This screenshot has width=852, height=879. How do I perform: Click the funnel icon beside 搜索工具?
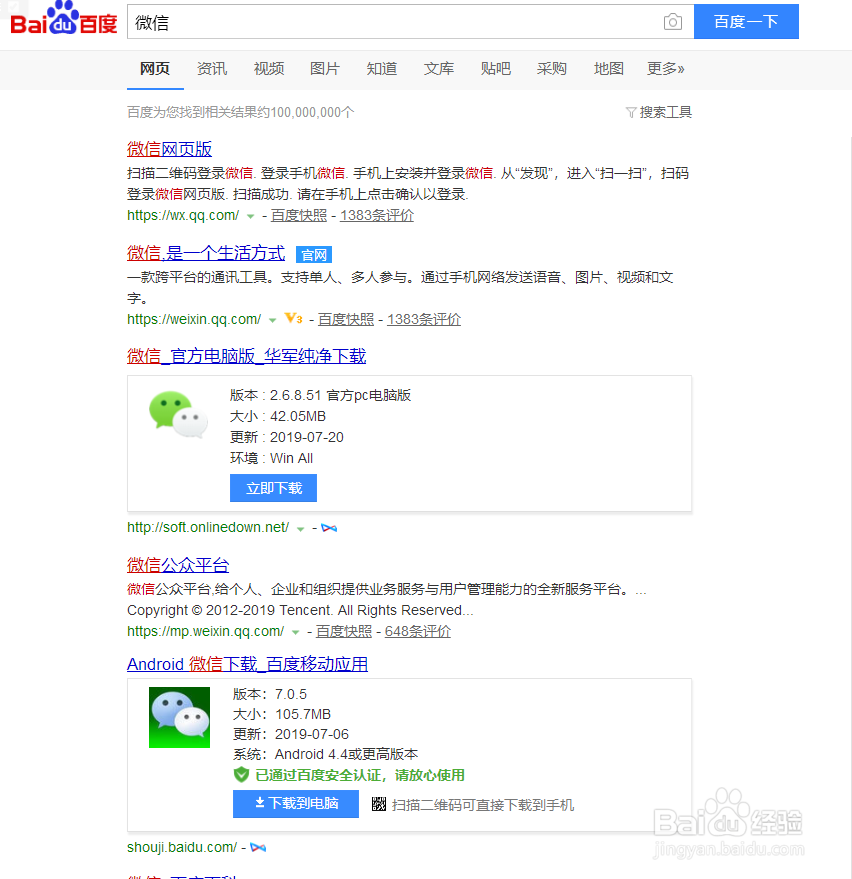click(631, 111)
